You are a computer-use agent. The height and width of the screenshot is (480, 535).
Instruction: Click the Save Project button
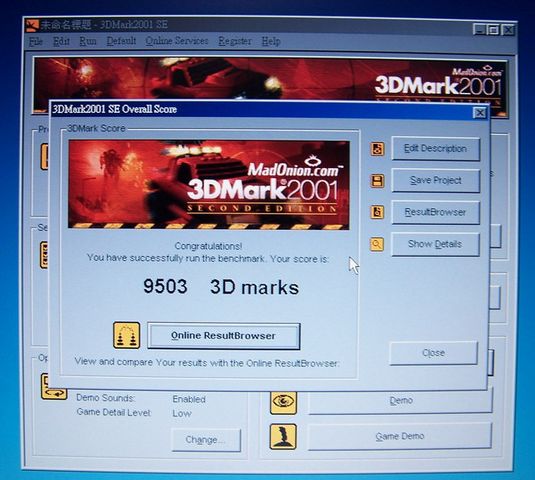coord(435,180)
